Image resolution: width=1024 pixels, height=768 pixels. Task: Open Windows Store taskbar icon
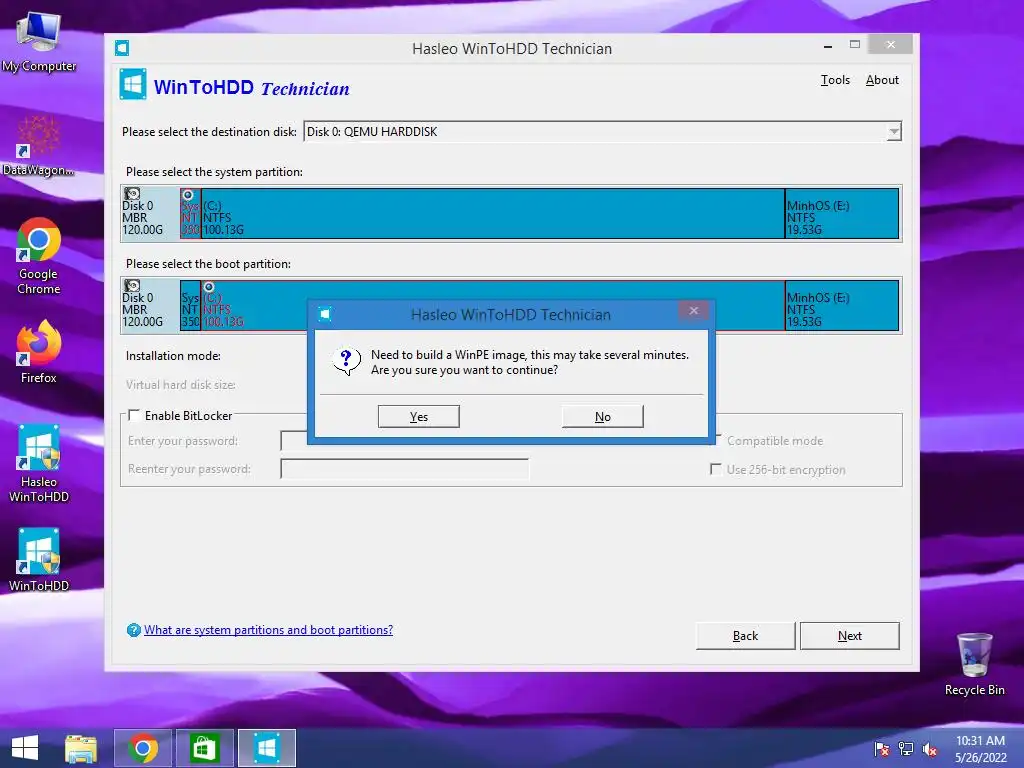tap(204, 748)
